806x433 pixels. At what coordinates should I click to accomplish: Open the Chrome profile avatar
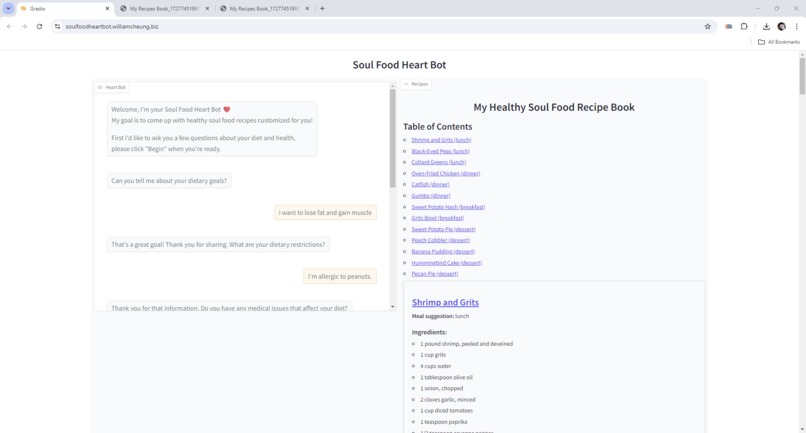point(781,26)
